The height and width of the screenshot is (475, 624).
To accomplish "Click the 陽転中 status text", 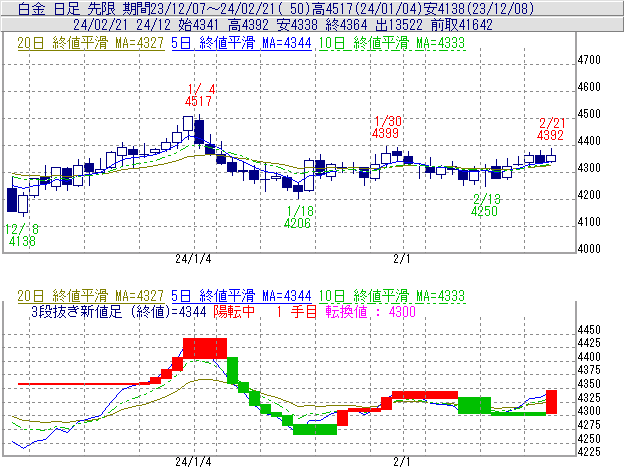I will click(234, 311).
